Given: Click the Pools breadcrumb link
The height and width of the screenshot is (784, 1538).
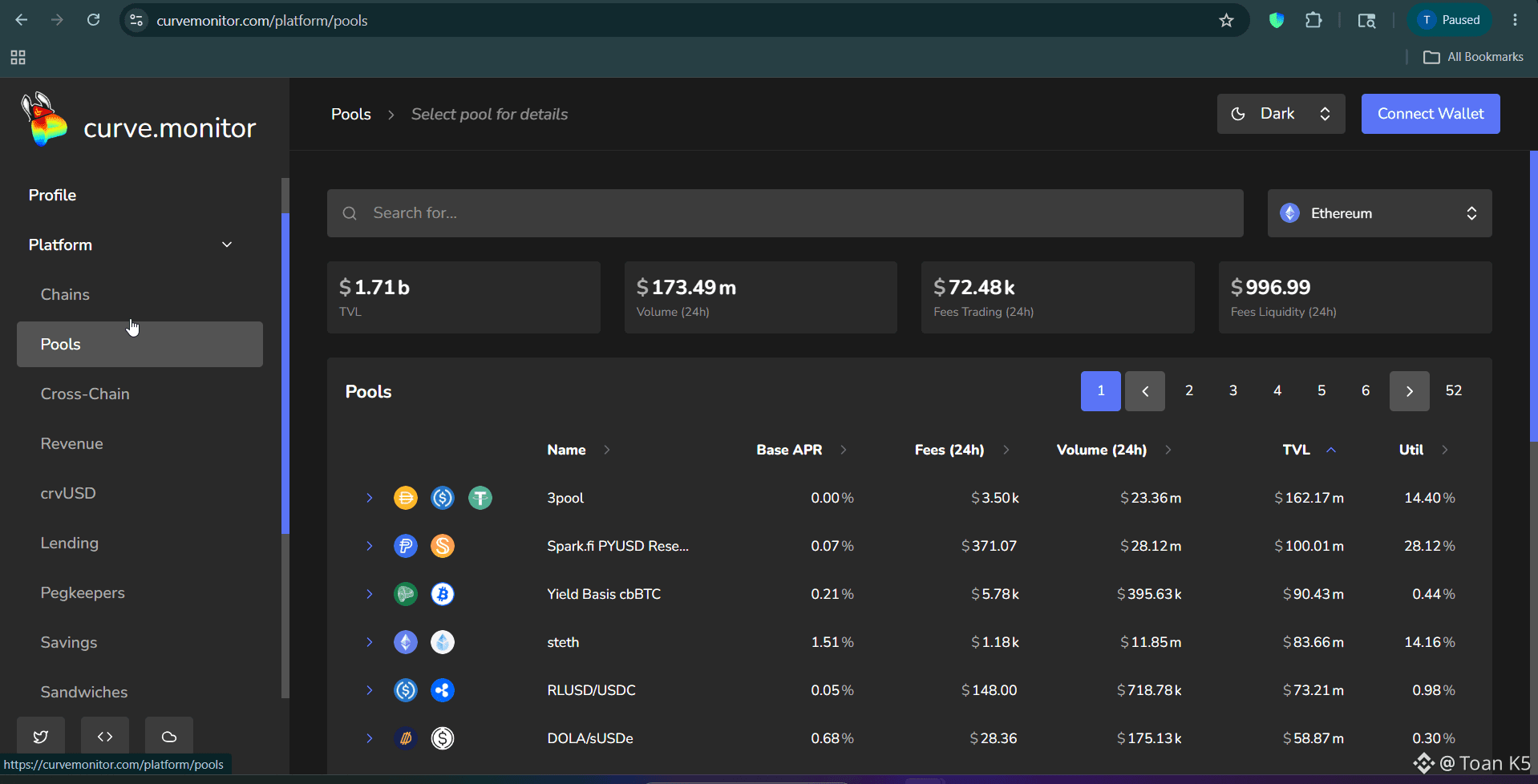Looking at the screenshot, I should [351, 114].
